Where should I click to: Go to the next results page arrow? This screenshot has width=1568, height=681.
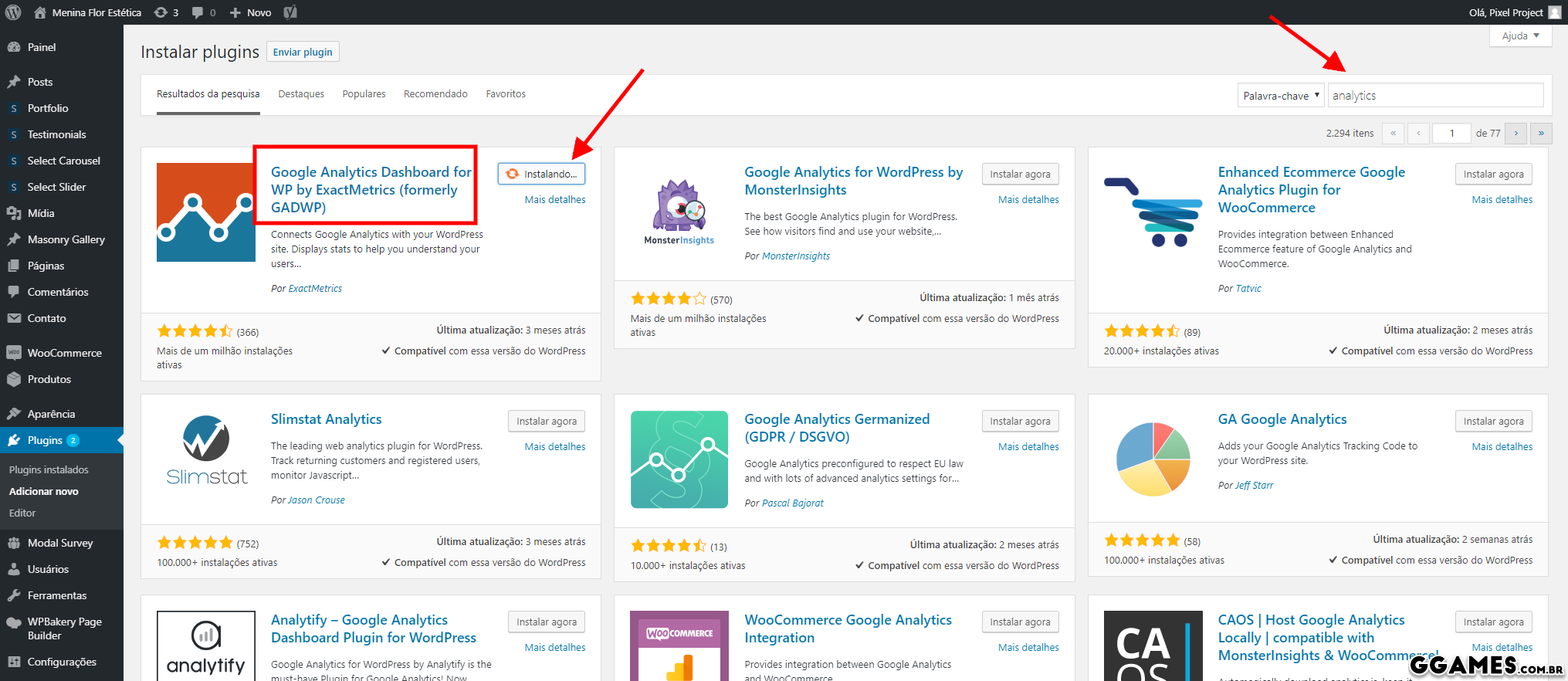[x=1516, y=134]
